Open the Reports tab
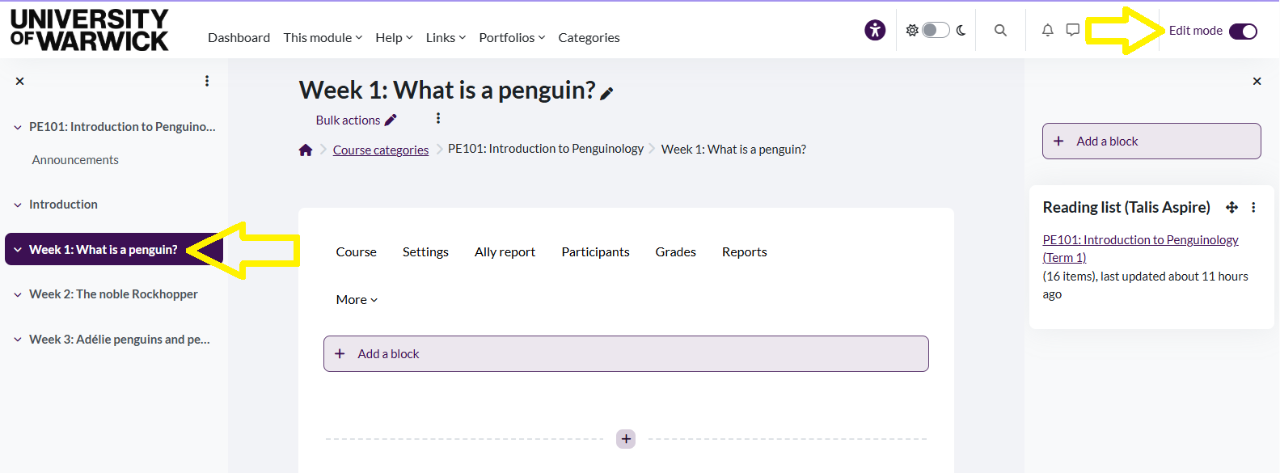Screen dimensions: 1280x473 pyautogui.click(x=745, y=252)
